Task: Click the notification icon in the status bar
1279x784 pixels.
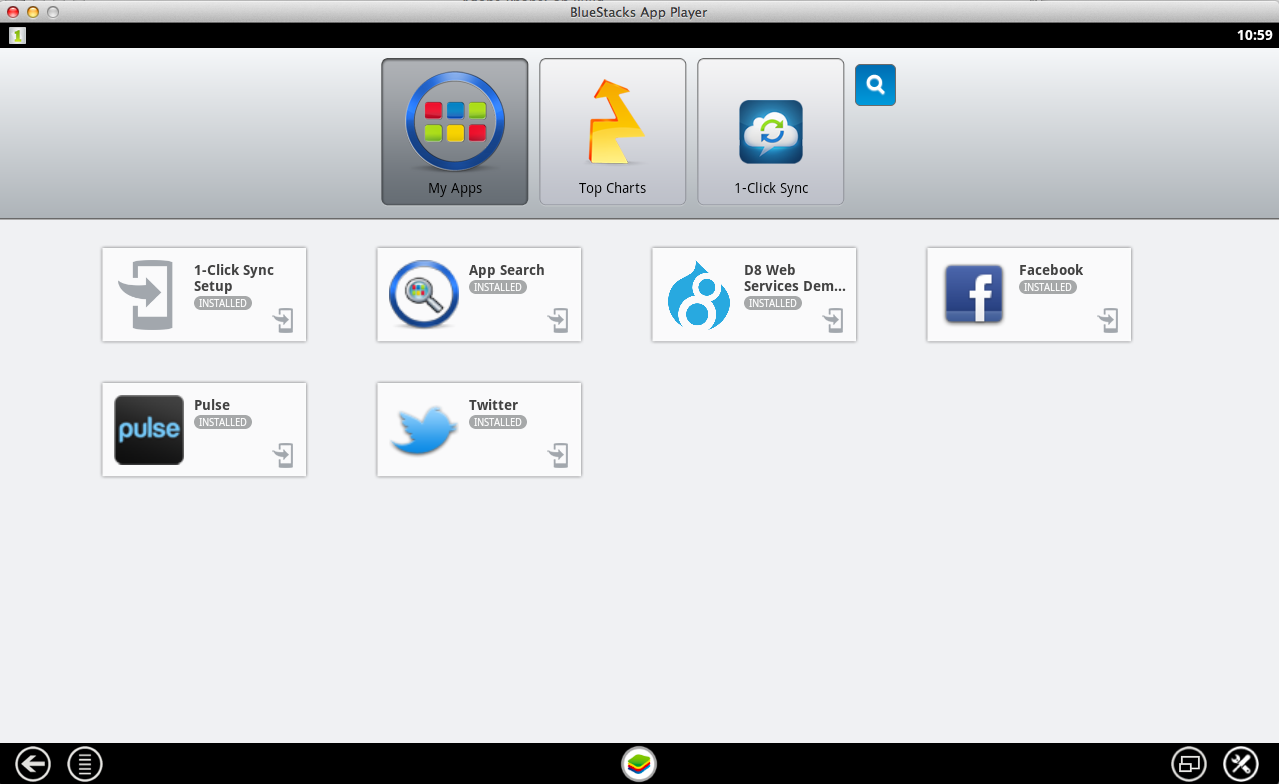Action: coord(17,35)
